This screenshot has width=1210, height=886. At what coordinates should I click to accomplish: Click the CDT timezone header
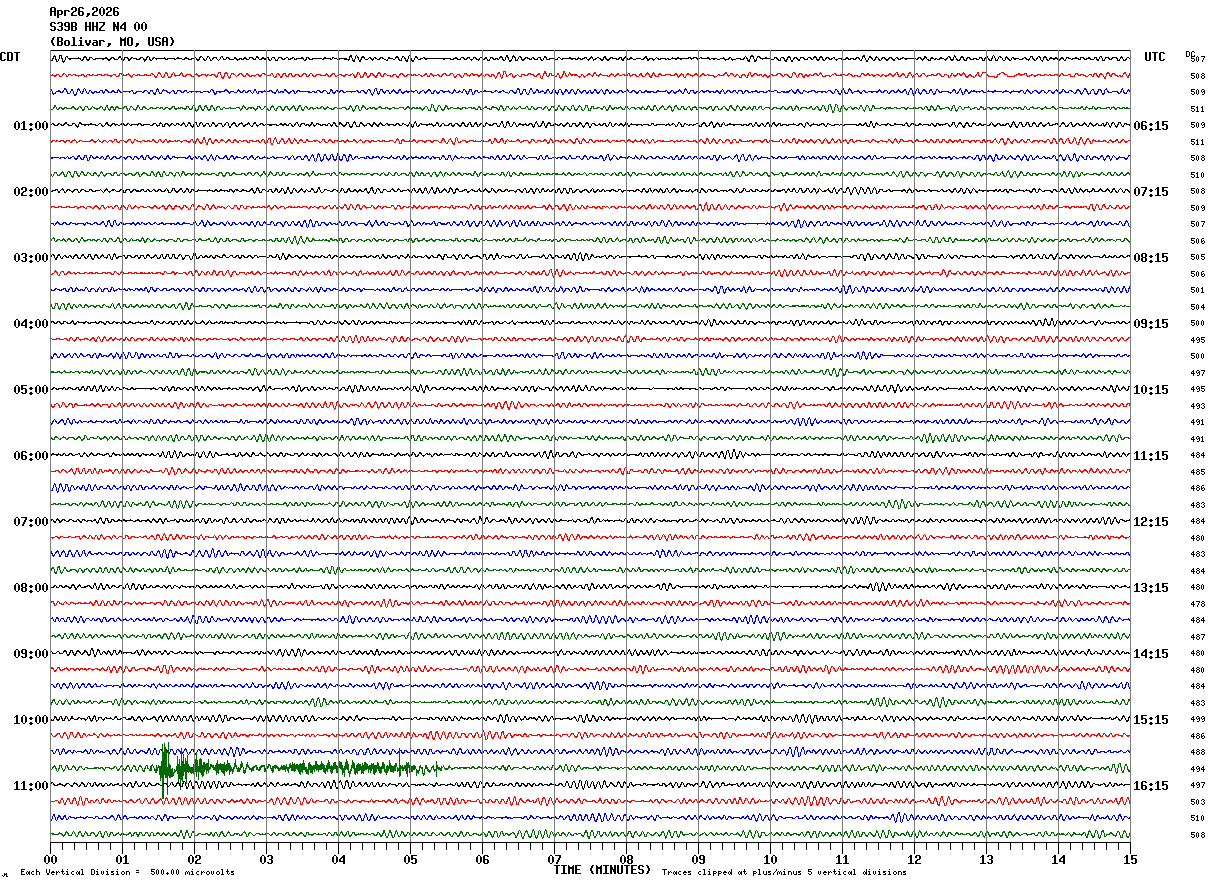coord(10,57)
